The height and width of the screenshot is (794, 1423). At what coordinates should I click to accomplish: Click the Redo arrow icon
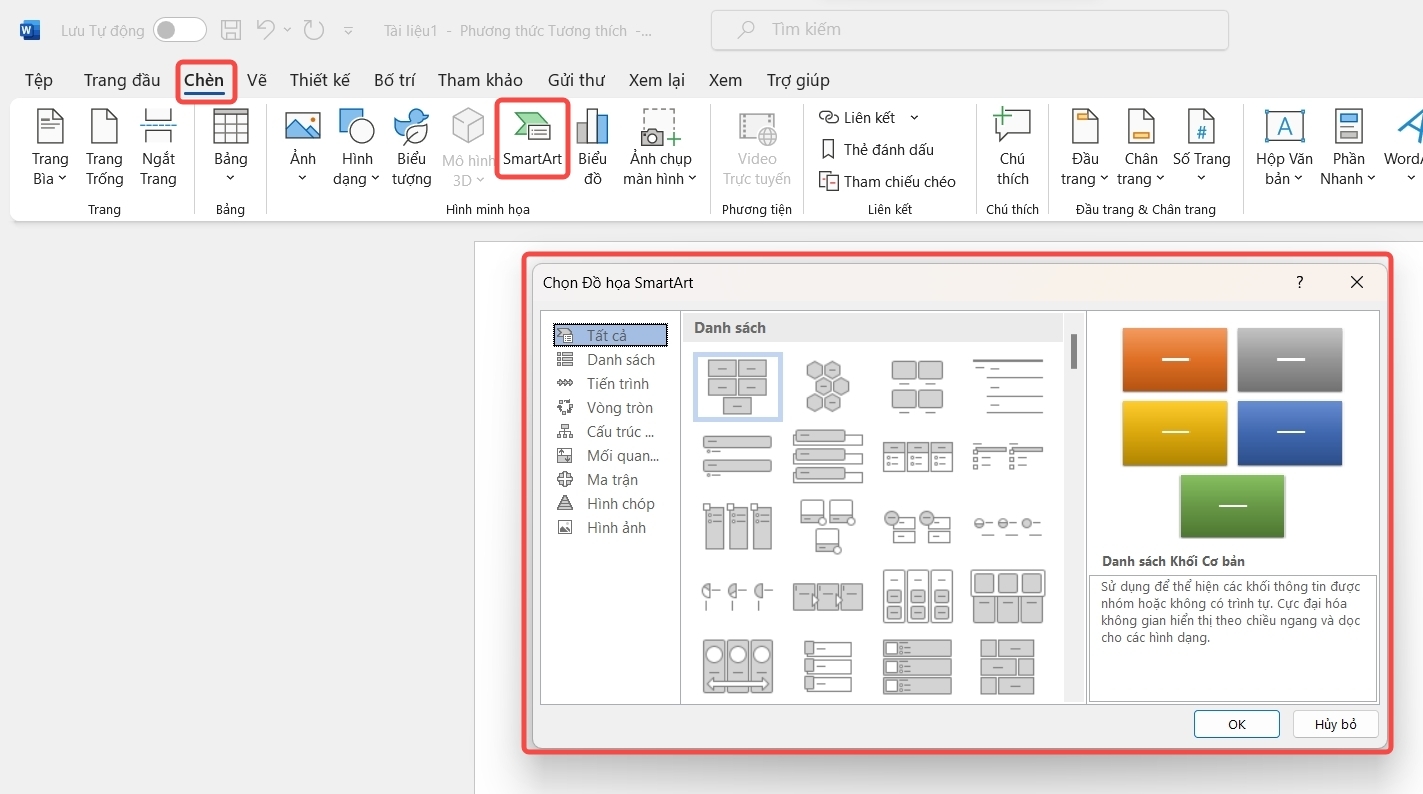coord(314,30)
